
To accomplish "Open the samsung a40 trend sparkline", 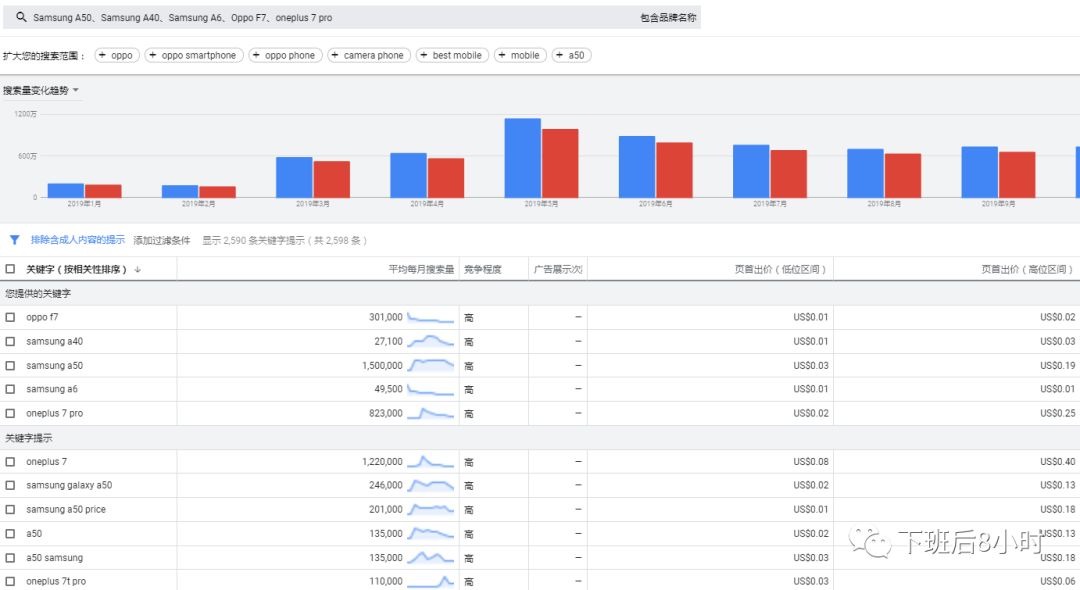I will pos(430,341).
